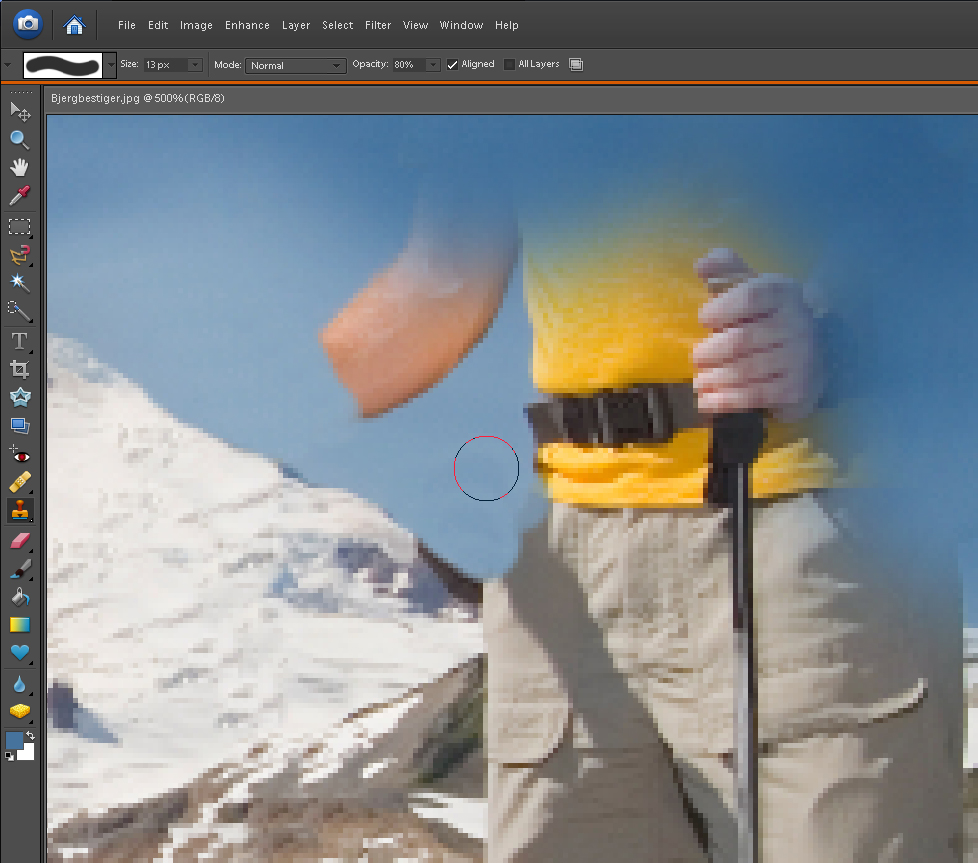978x863 pixels.
Task: Select the Horizontal Type tool
Action: click(x=19, y=341)
